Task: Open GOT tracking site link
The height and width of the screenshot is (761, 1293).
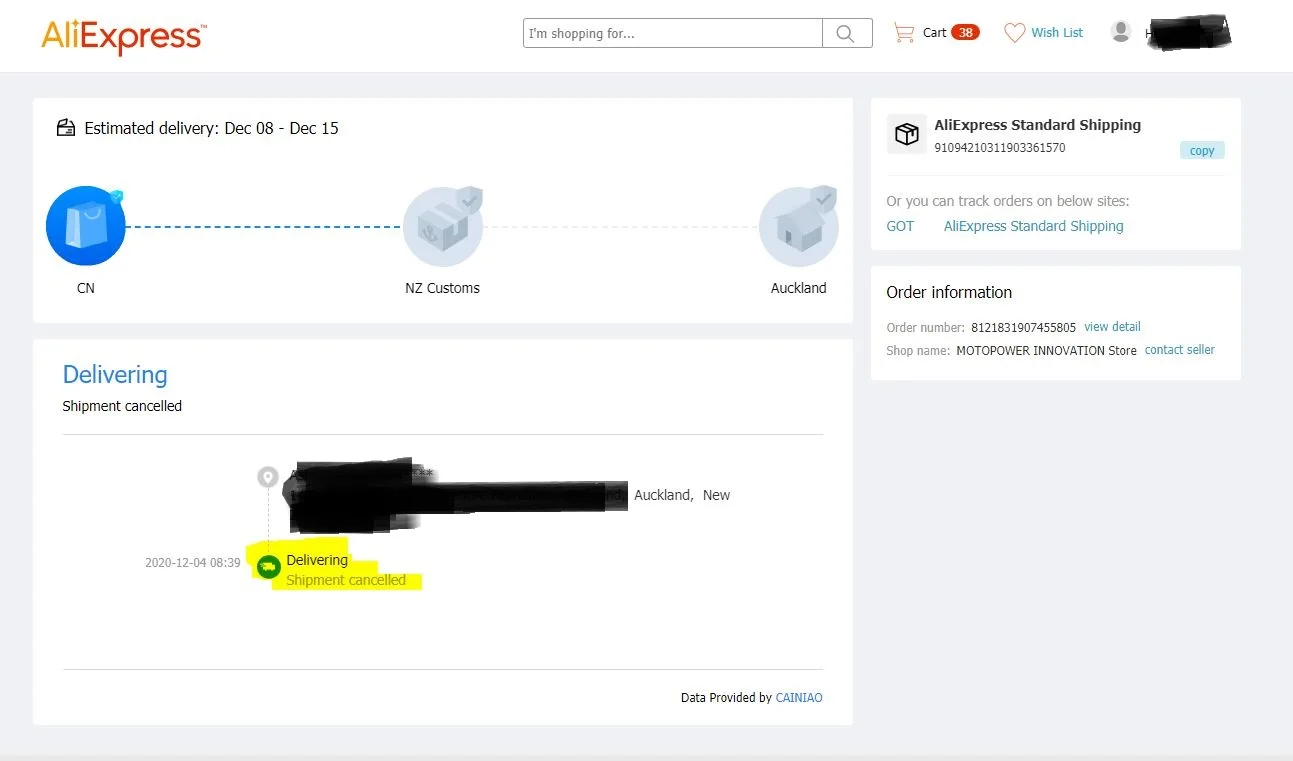Action: coord(900,226)
